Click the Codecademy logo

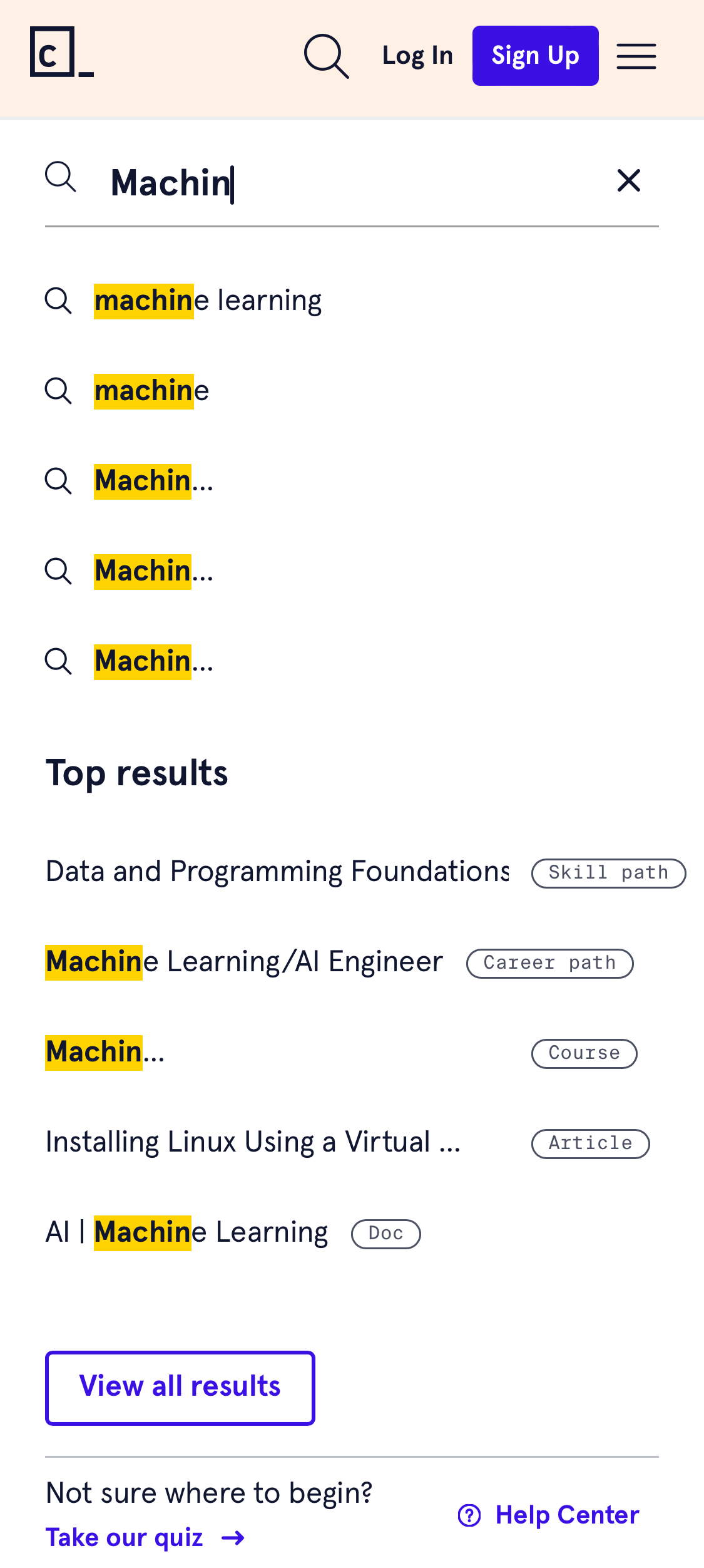(x=59, y=54)
